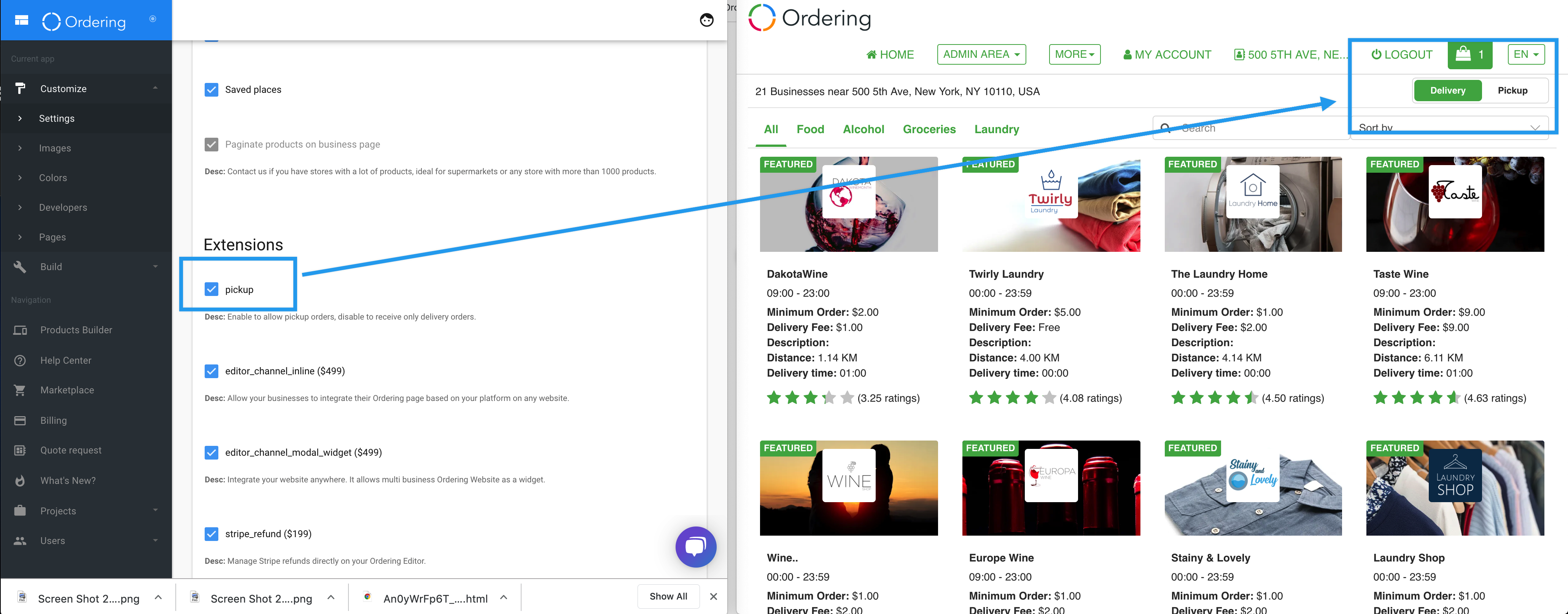Uncheck the pickup extension checkbox
This screenshot has width=1568, height=614.
211,289
